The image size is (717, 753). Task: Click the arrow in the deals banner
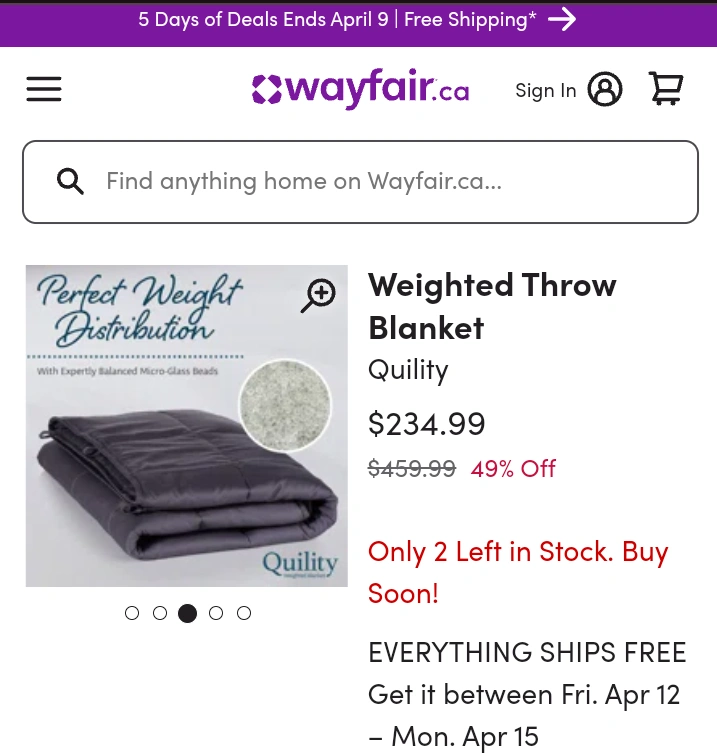tap(562, 20)
